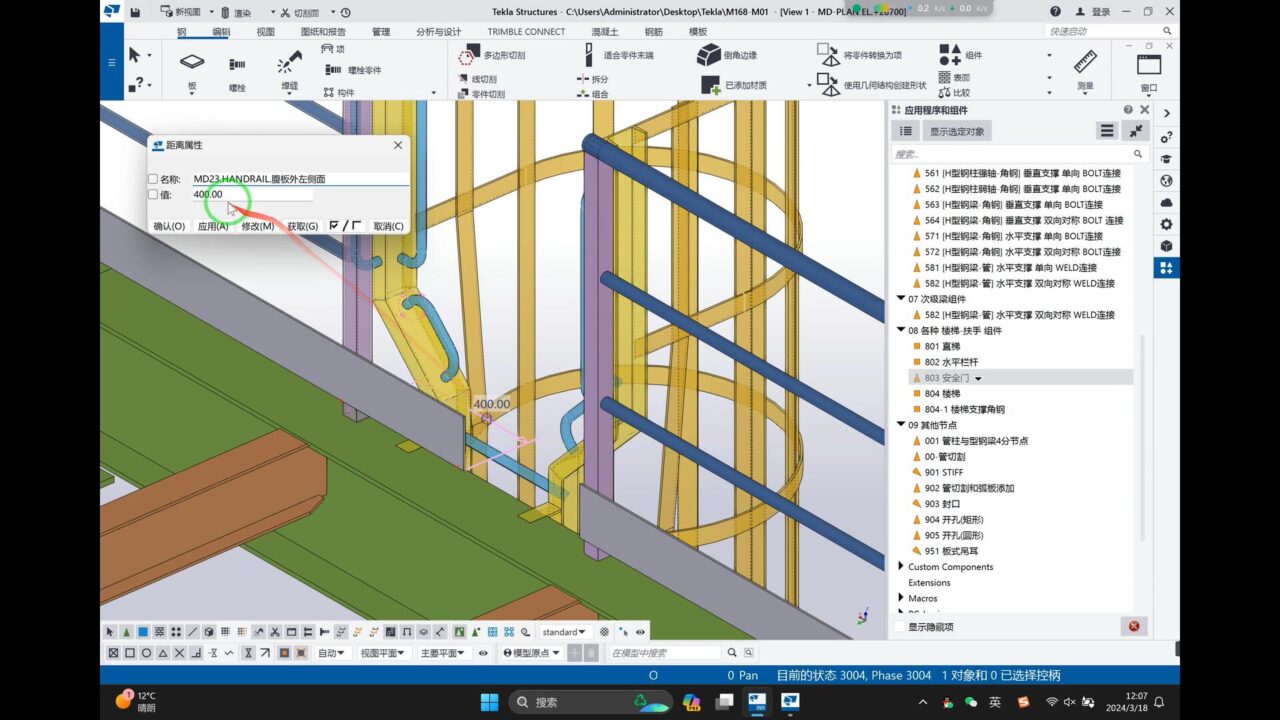Click 获取(G) button in distance dialog
The width and height of the screenshot is (1280, 720).
[x=303, y=226]
